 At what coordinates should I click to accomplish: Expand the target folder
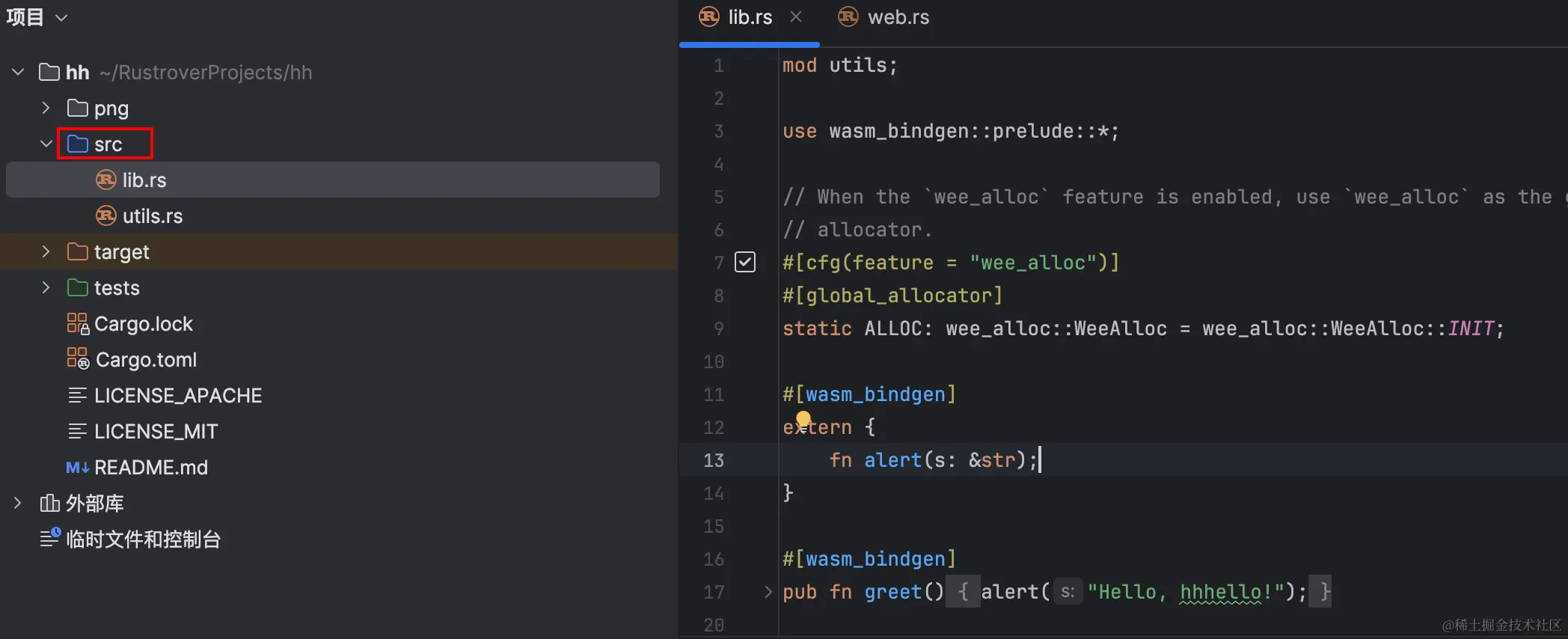click(46, 251)
